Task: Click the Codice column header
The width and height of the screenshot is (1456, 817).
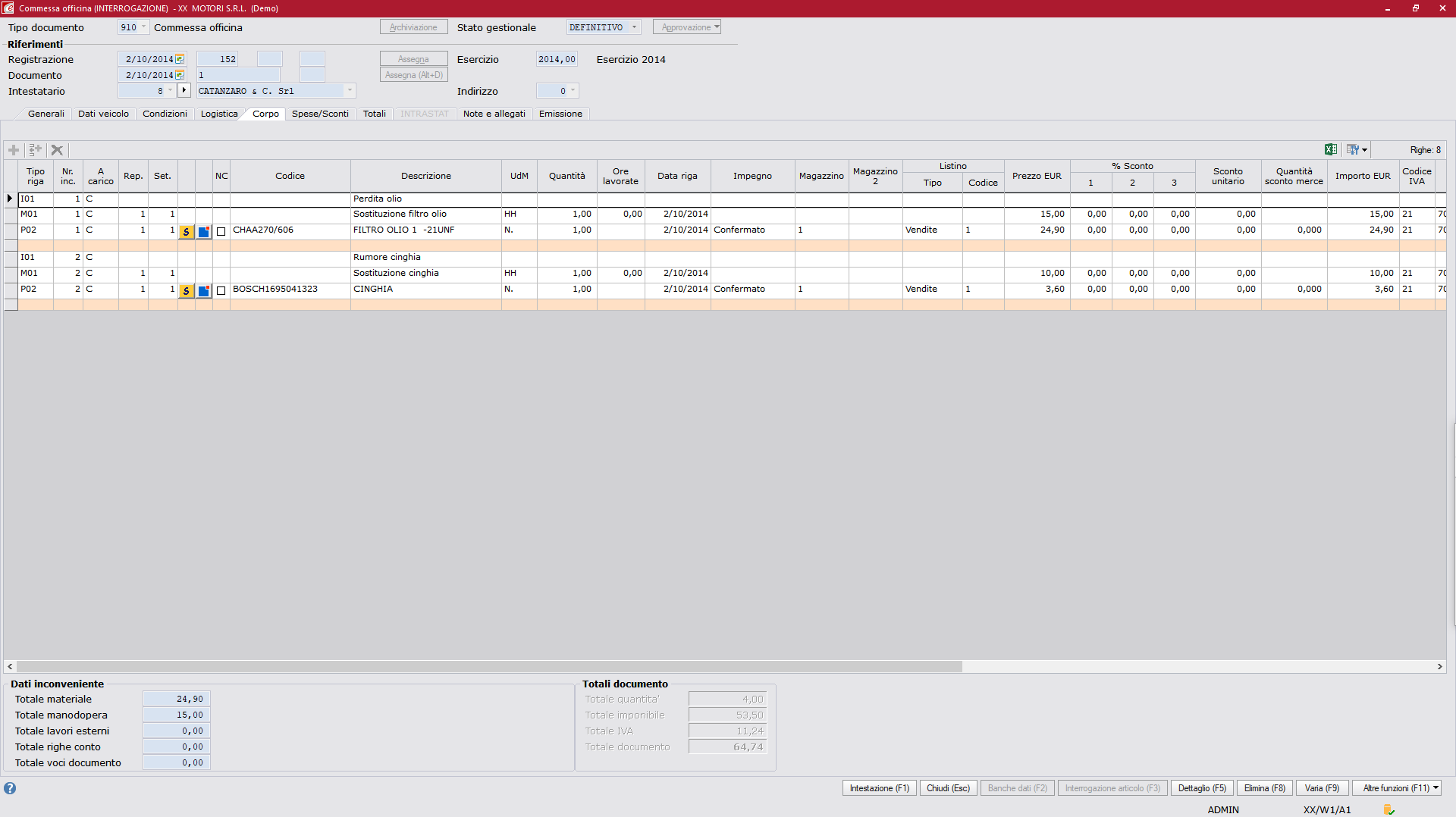Action: point(290,176)
